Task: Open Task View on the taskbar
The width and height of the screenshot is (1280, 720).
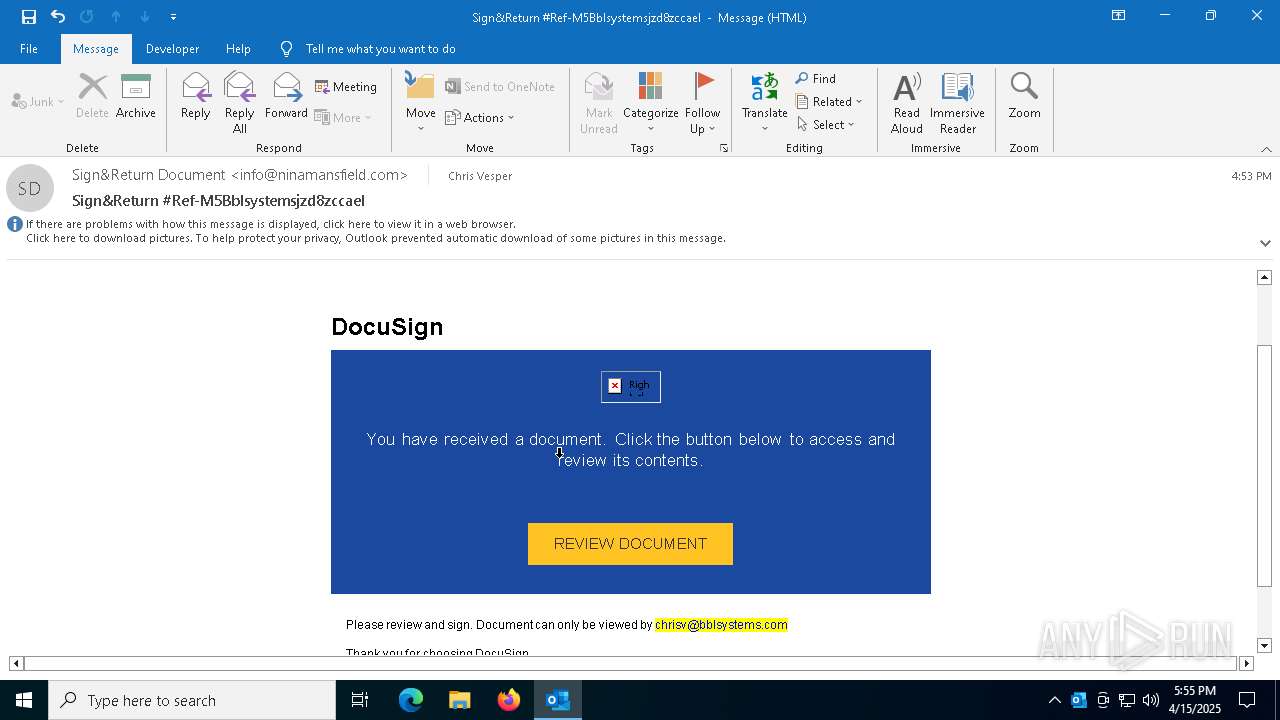Action: tap(360, 700)
